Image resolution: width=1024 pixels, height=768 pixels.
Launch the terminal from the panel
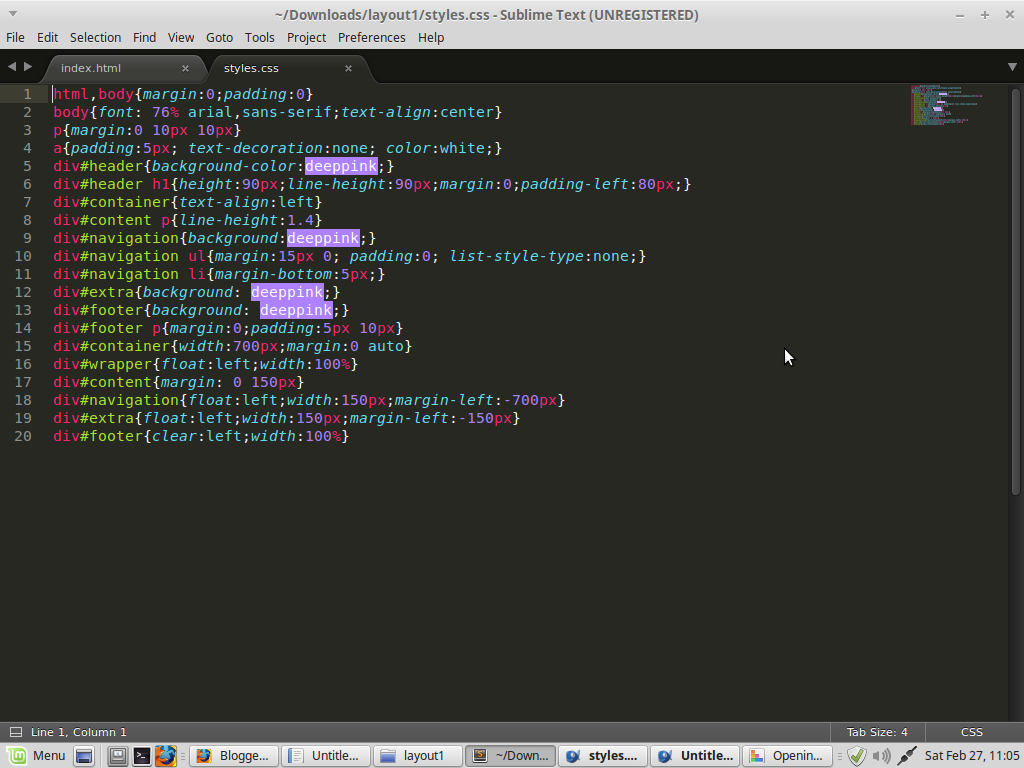[142, 756]
